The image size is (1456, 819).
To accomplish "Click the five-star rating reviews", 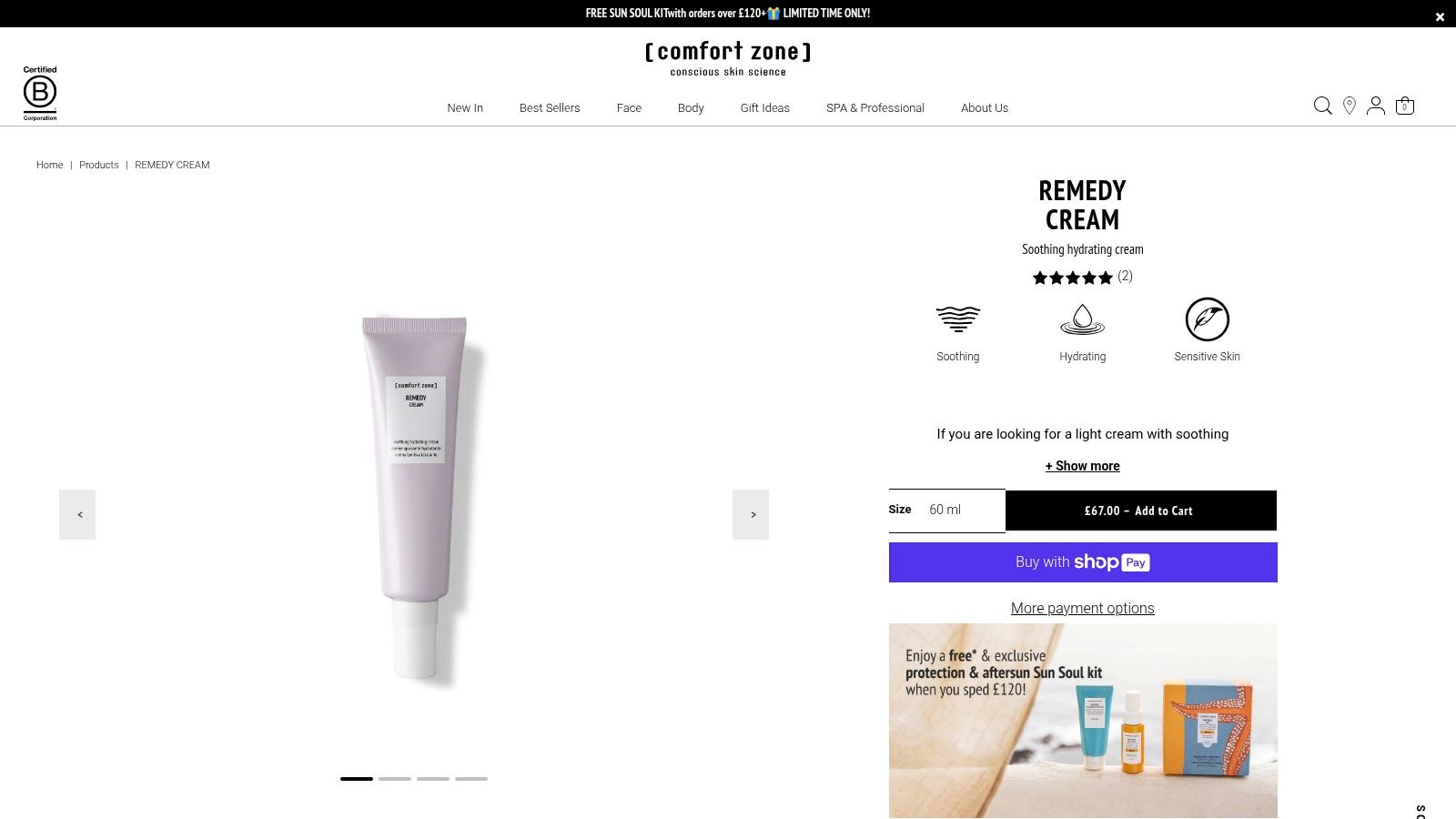I will click(x=1082, y=277).
